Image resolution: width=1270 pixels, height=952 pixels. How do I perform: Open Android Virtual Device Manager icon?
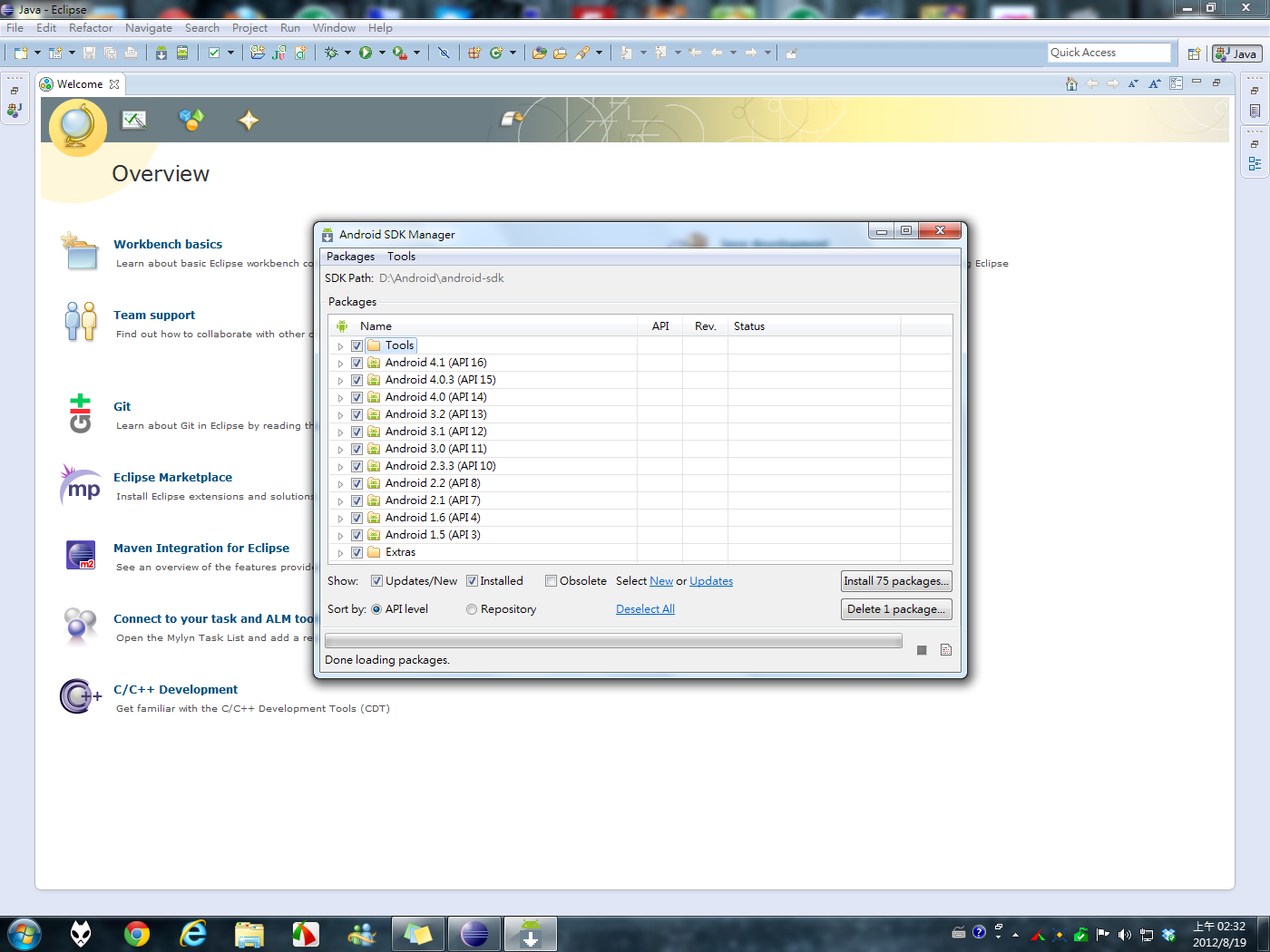[x=182, y=53]
